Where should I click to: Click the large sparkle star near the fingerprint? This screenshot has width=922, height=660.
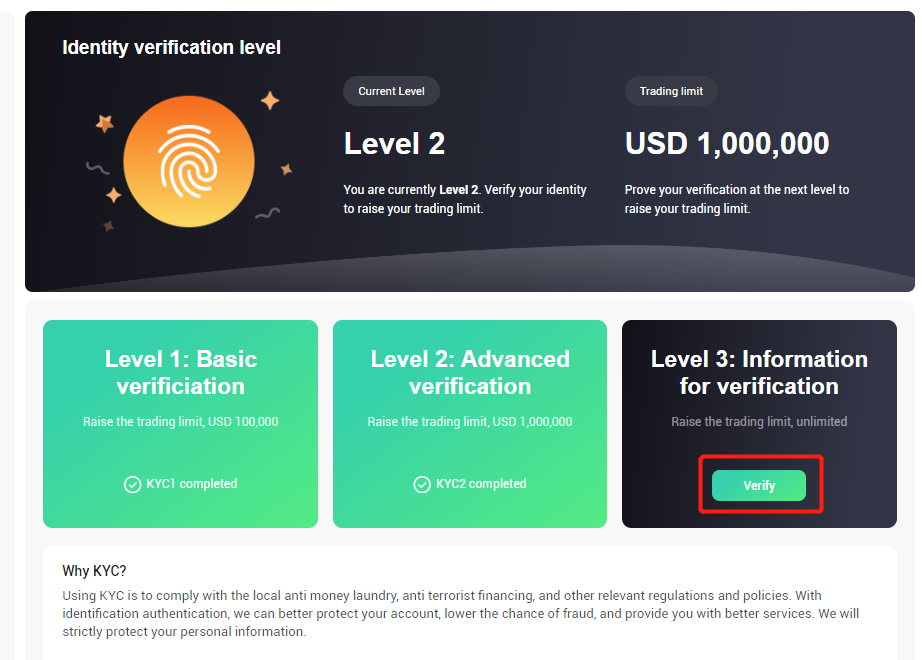click(x=270, y=101)
